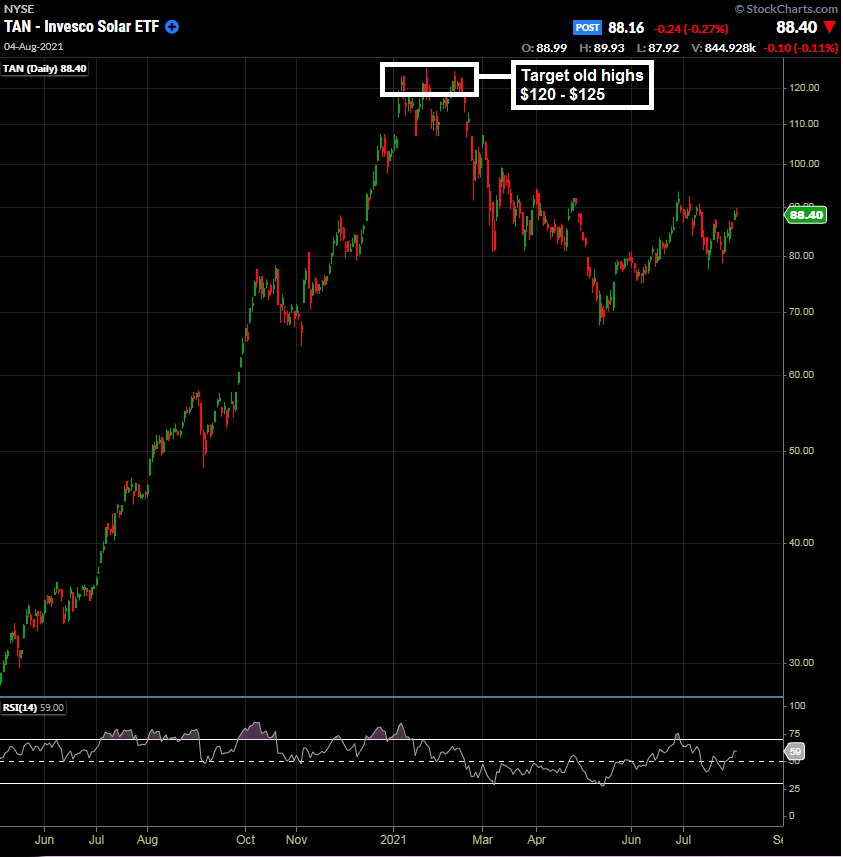The image size is (843, 857).
Task: Click the red down-triangle next to 88.40
Action: [829, 27]
